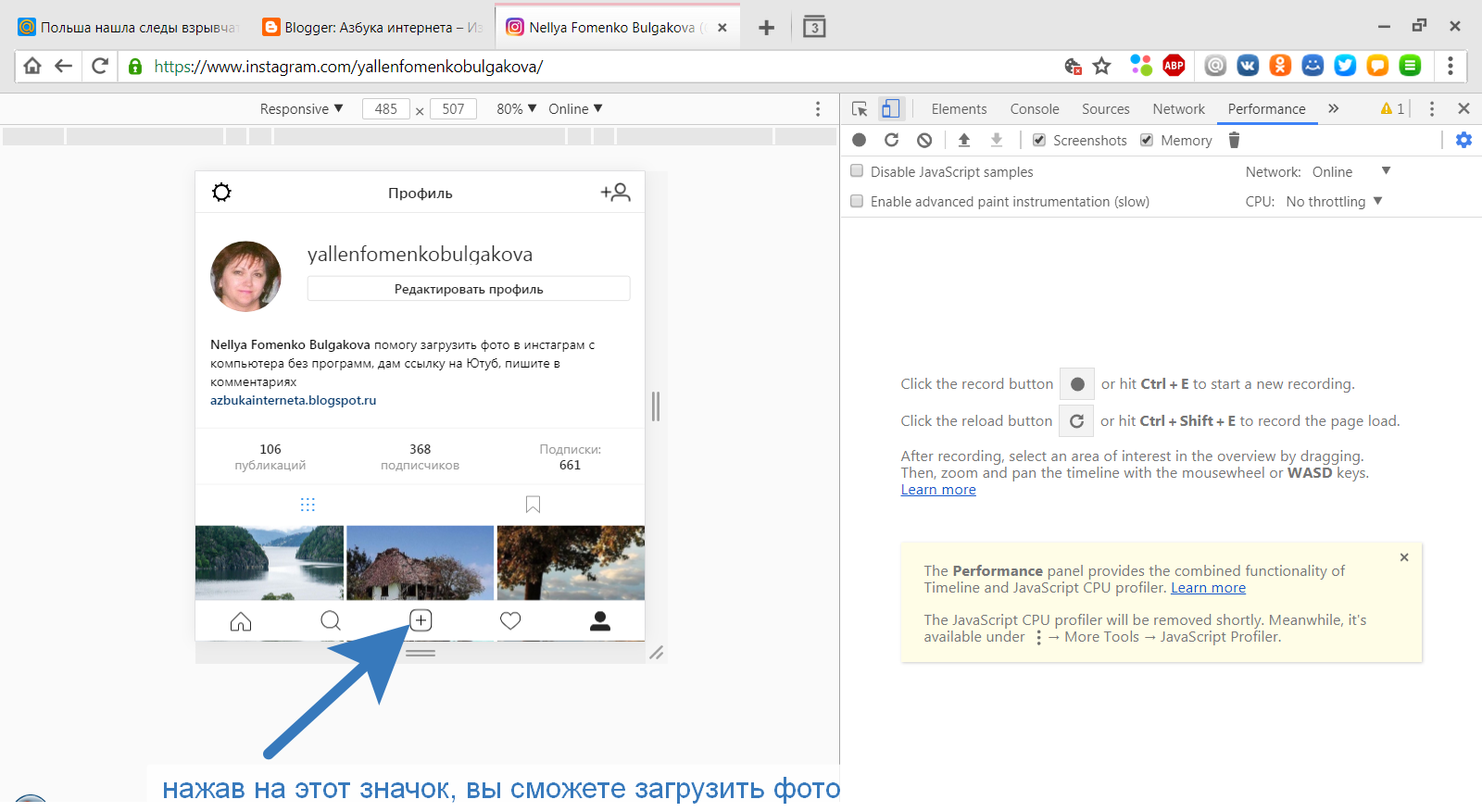The image size is (1482, 812).
Task: Open the thatched hut photo thumbnail
Action: click(421, 563)
